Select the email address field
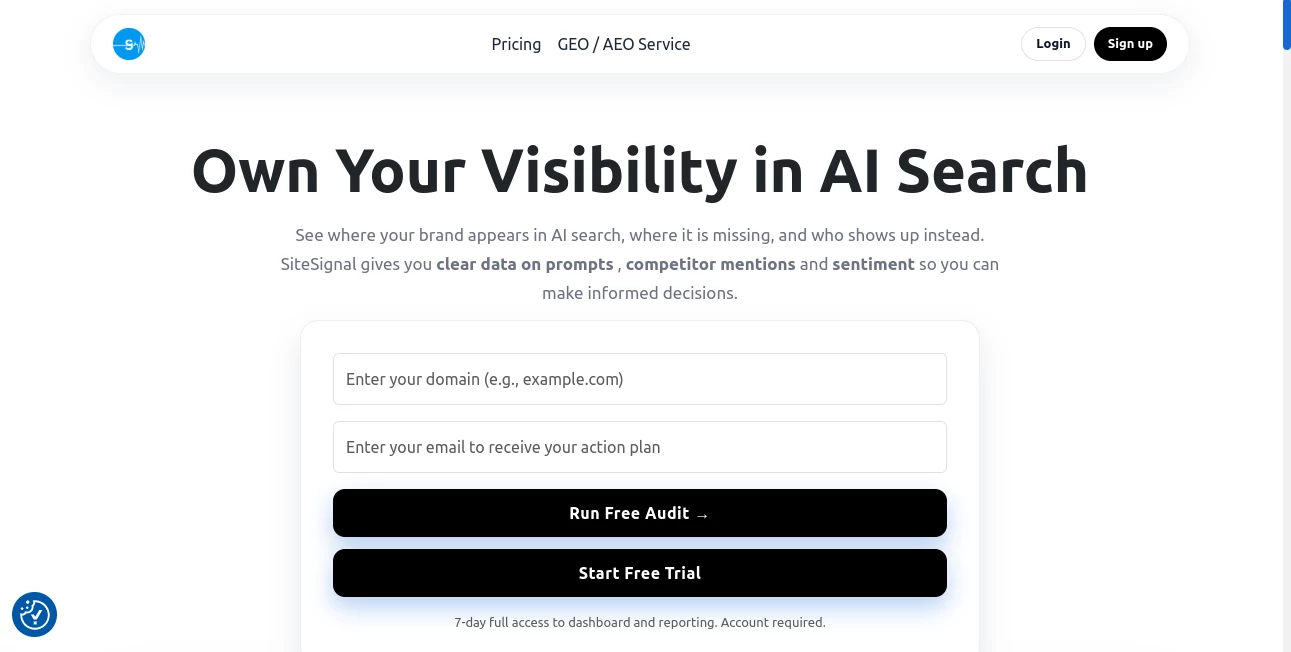The image size is (1291, 652). (640, 447)
